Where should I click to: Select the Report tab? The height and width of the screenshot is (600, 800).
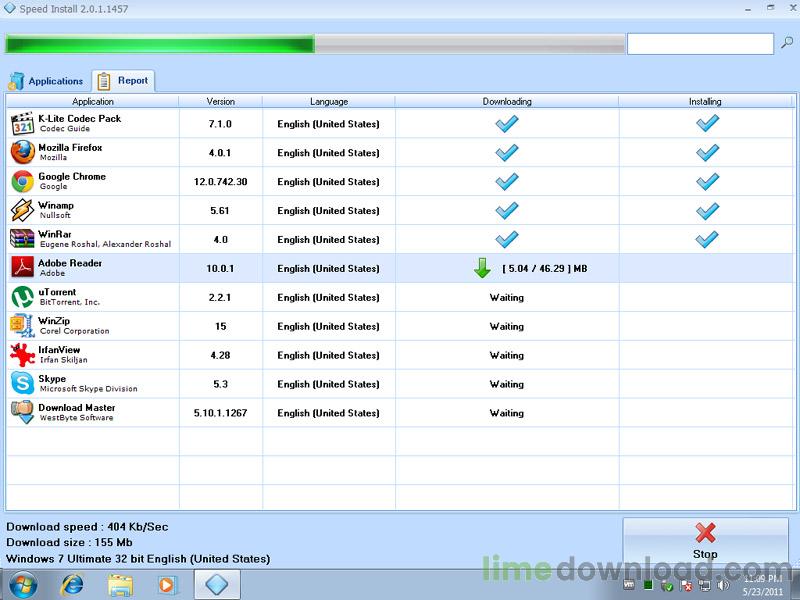pyautogui.click(x=123, y=81)
